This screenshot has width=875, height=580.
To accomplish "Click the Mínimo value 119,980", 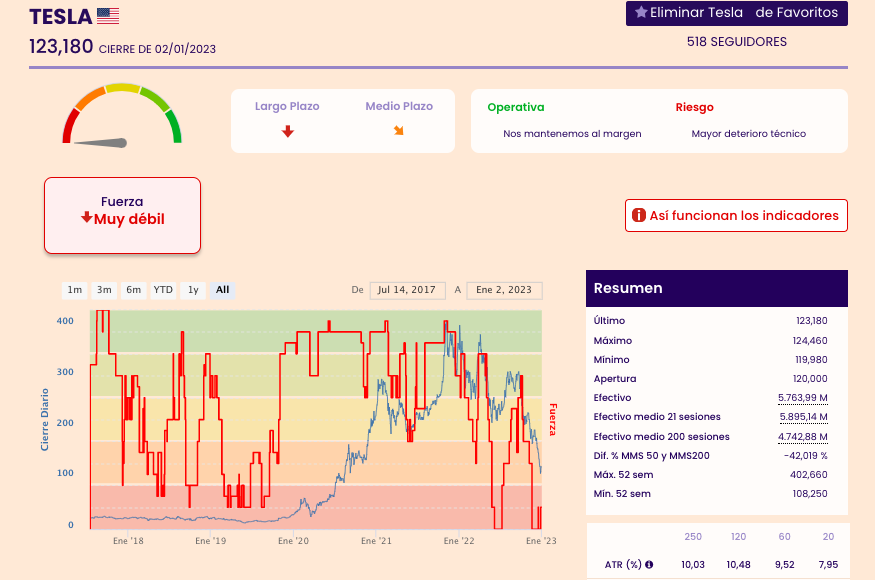I will coord(811,360).
